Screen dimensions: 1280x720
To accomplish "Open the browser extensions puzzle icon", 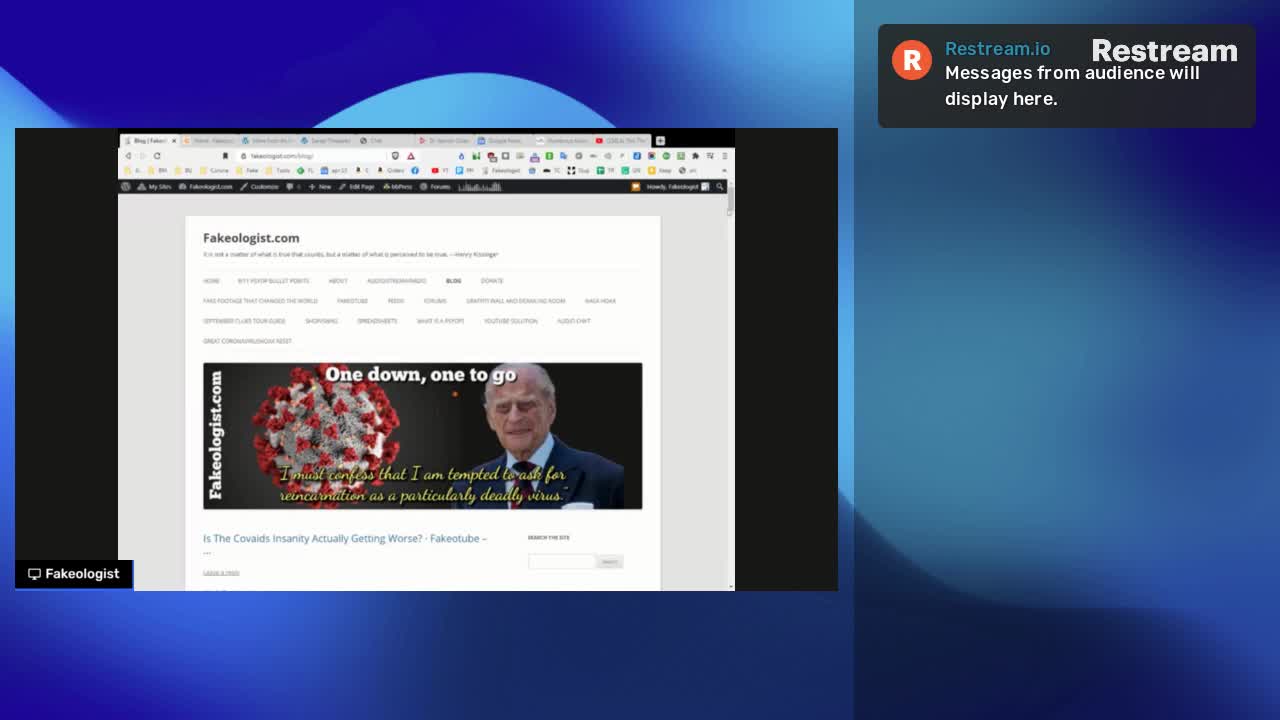I will [695, 156].
